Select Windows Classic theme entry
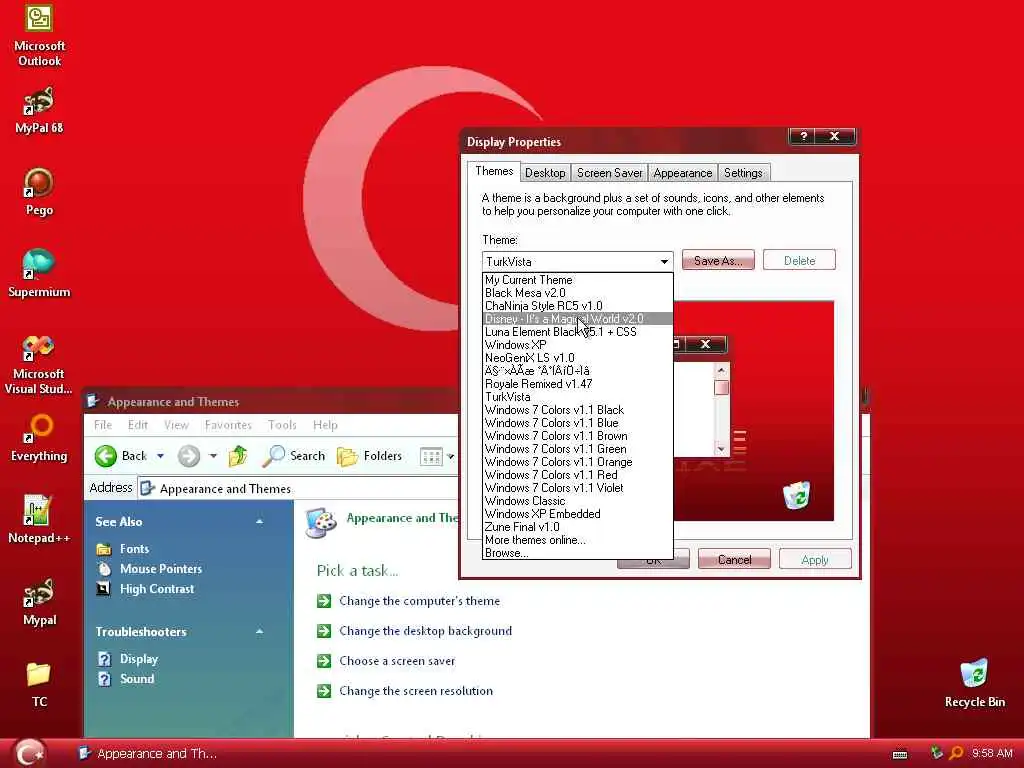1024x768 pixels. pos(578,501)
